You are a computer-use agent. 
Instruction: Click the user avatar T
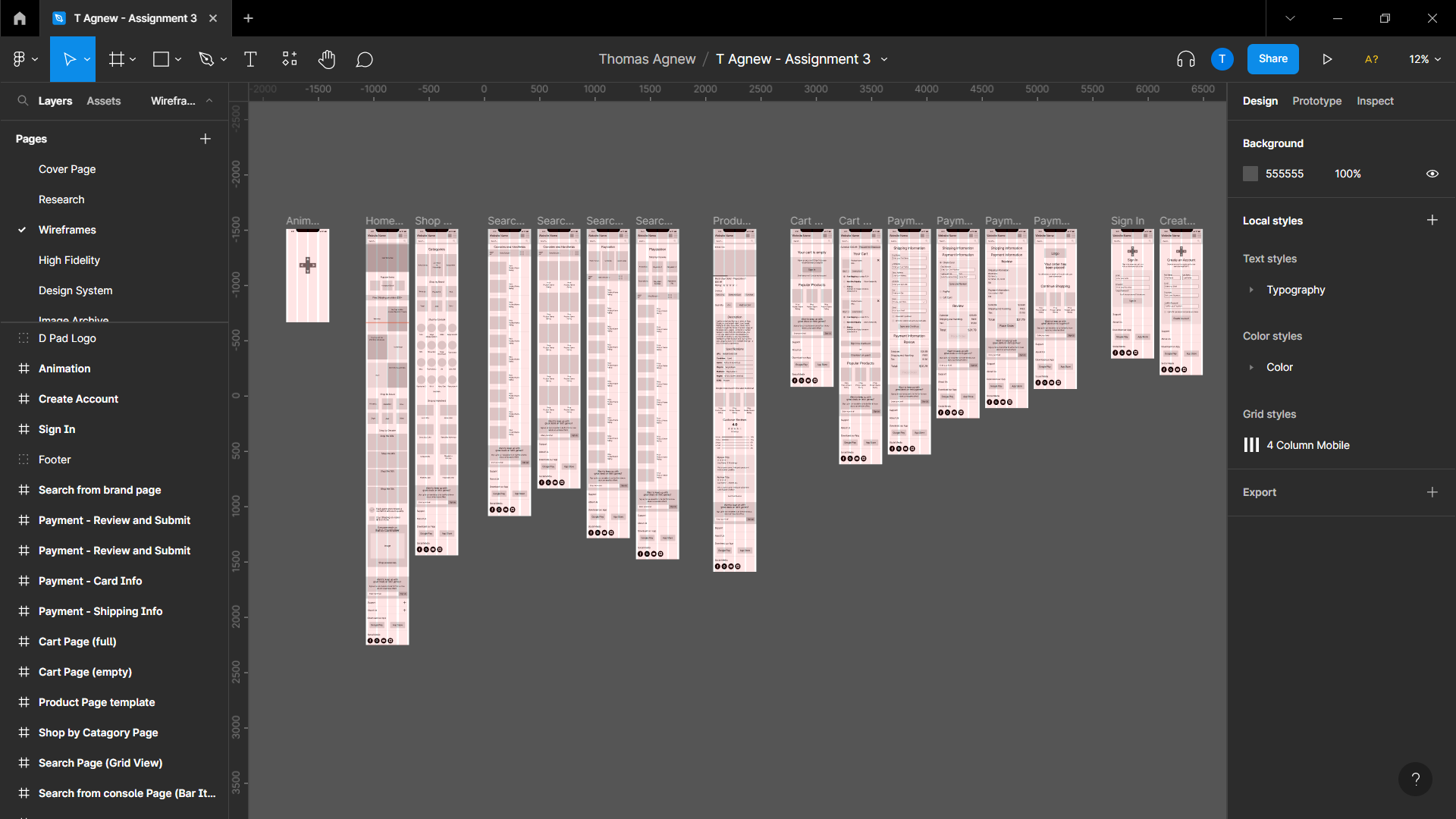coord(1222,59)
